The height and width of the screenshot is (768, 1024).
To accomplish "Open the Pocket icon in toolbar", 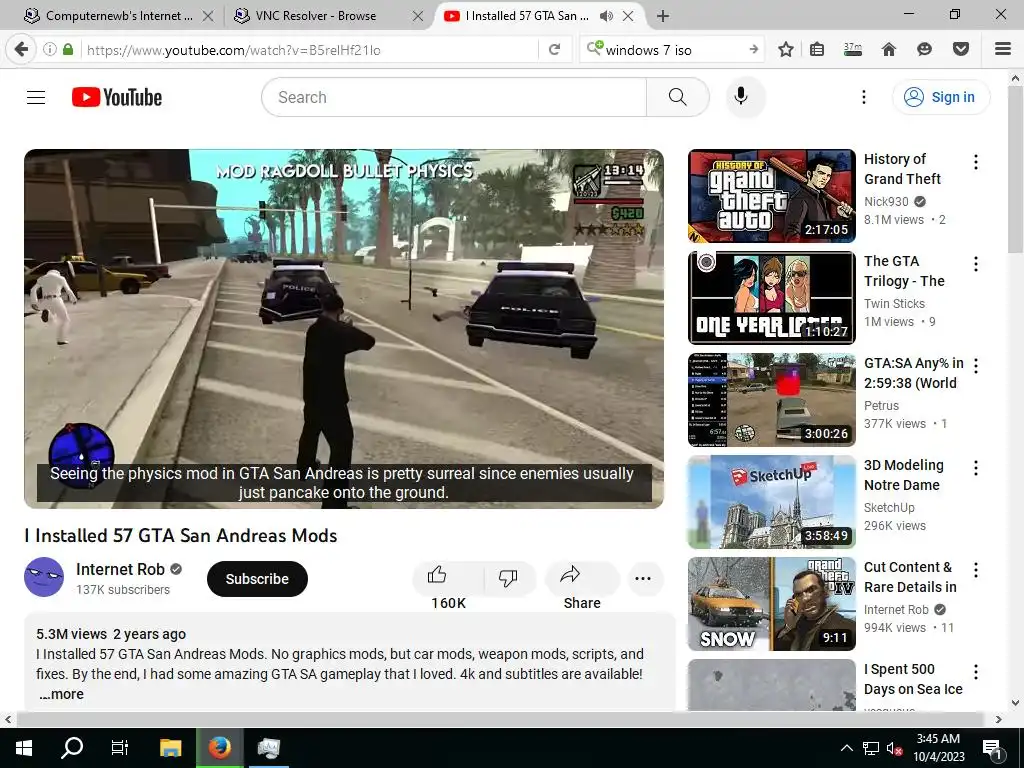I will [961, 50].
